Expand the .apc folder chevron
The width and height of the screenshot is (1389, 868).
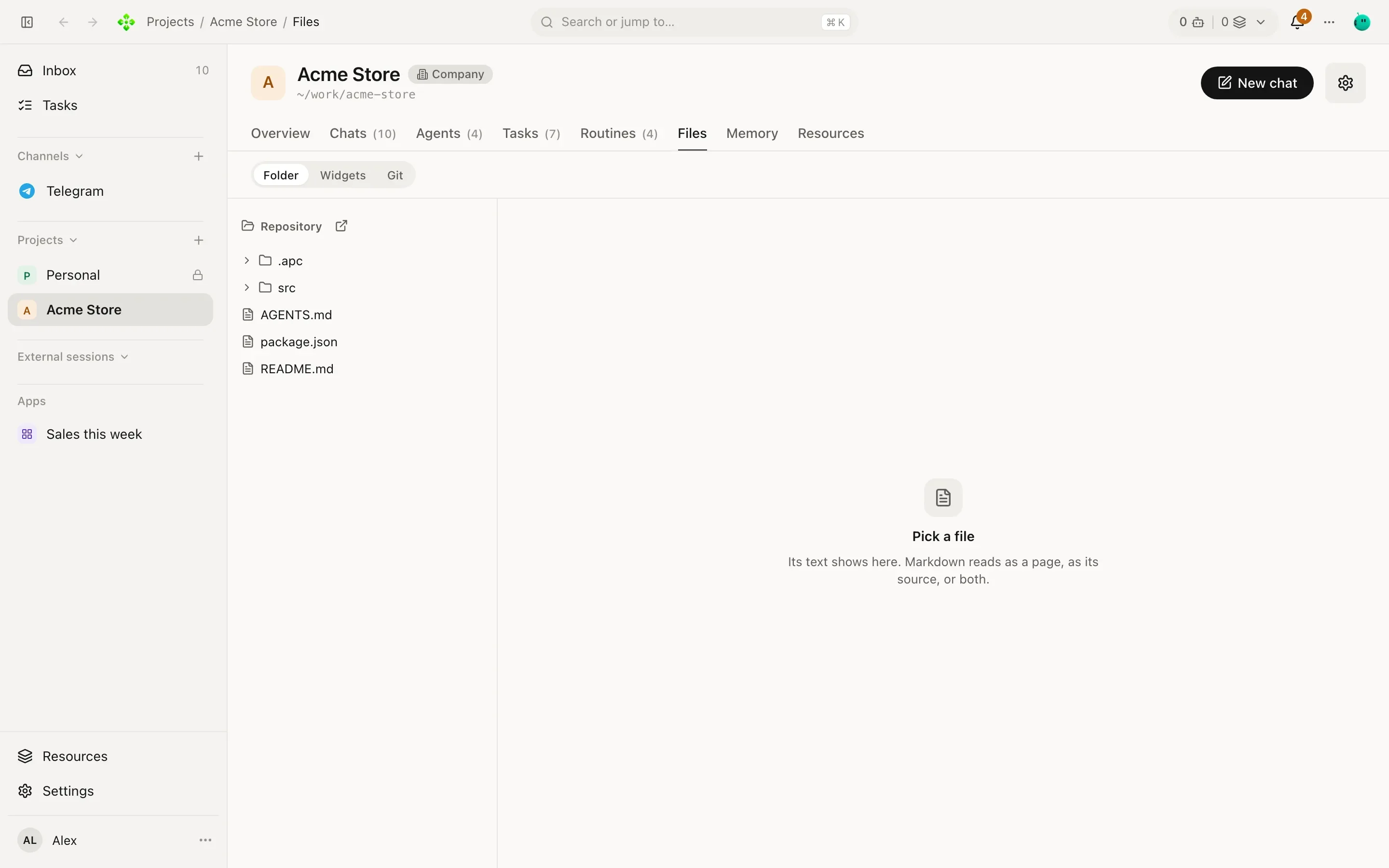click(247, 260)
